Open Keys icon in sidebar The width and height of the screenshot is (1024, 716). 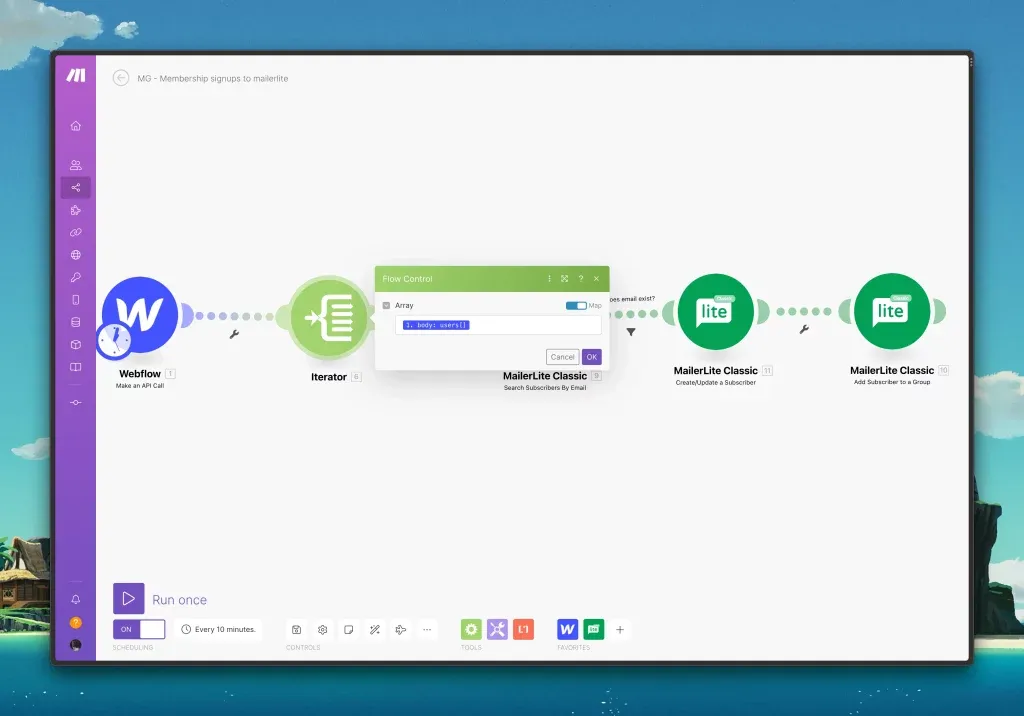(x=76, y=277)
